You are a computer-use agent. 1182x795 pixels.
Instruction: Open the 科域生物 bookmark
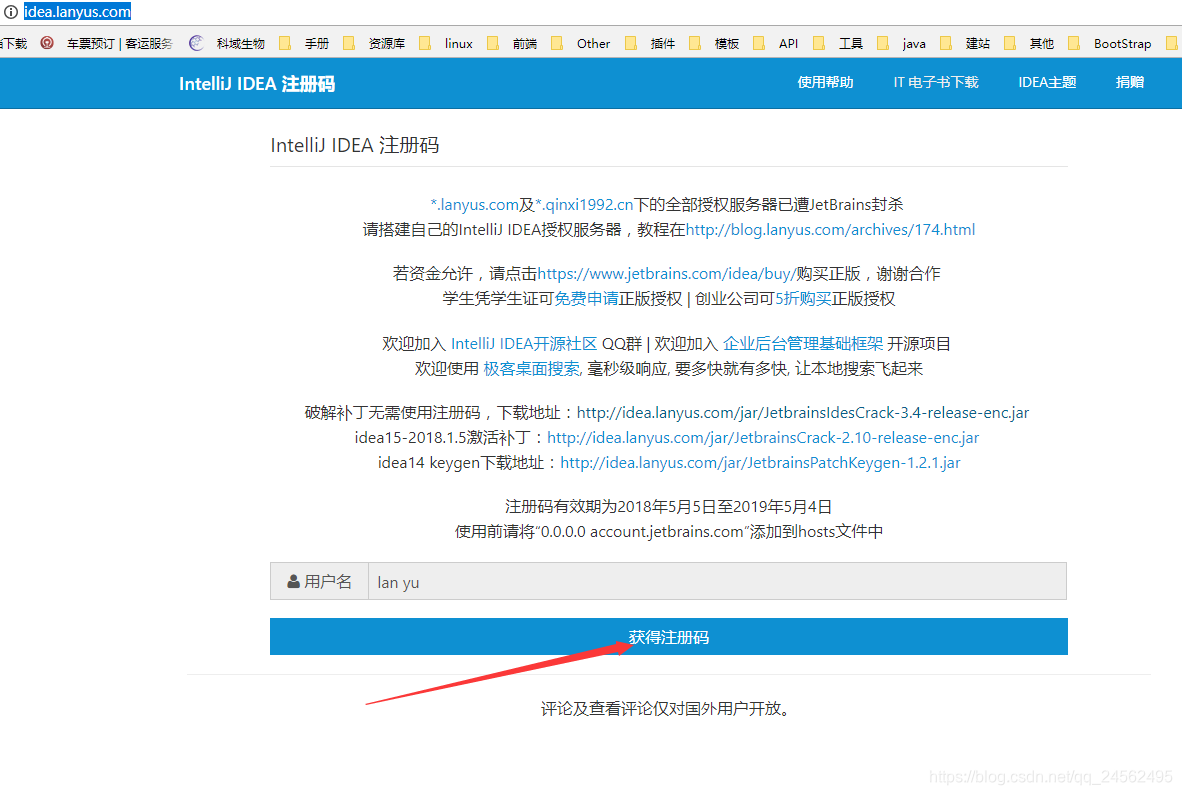click(x=227, y=44)
